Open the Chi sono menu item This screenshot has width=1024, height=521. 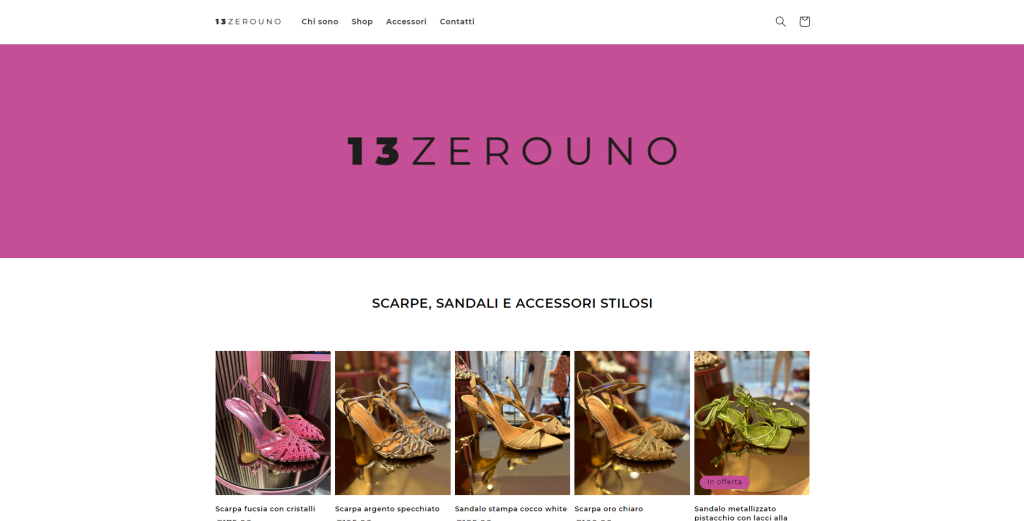[320, 22]
